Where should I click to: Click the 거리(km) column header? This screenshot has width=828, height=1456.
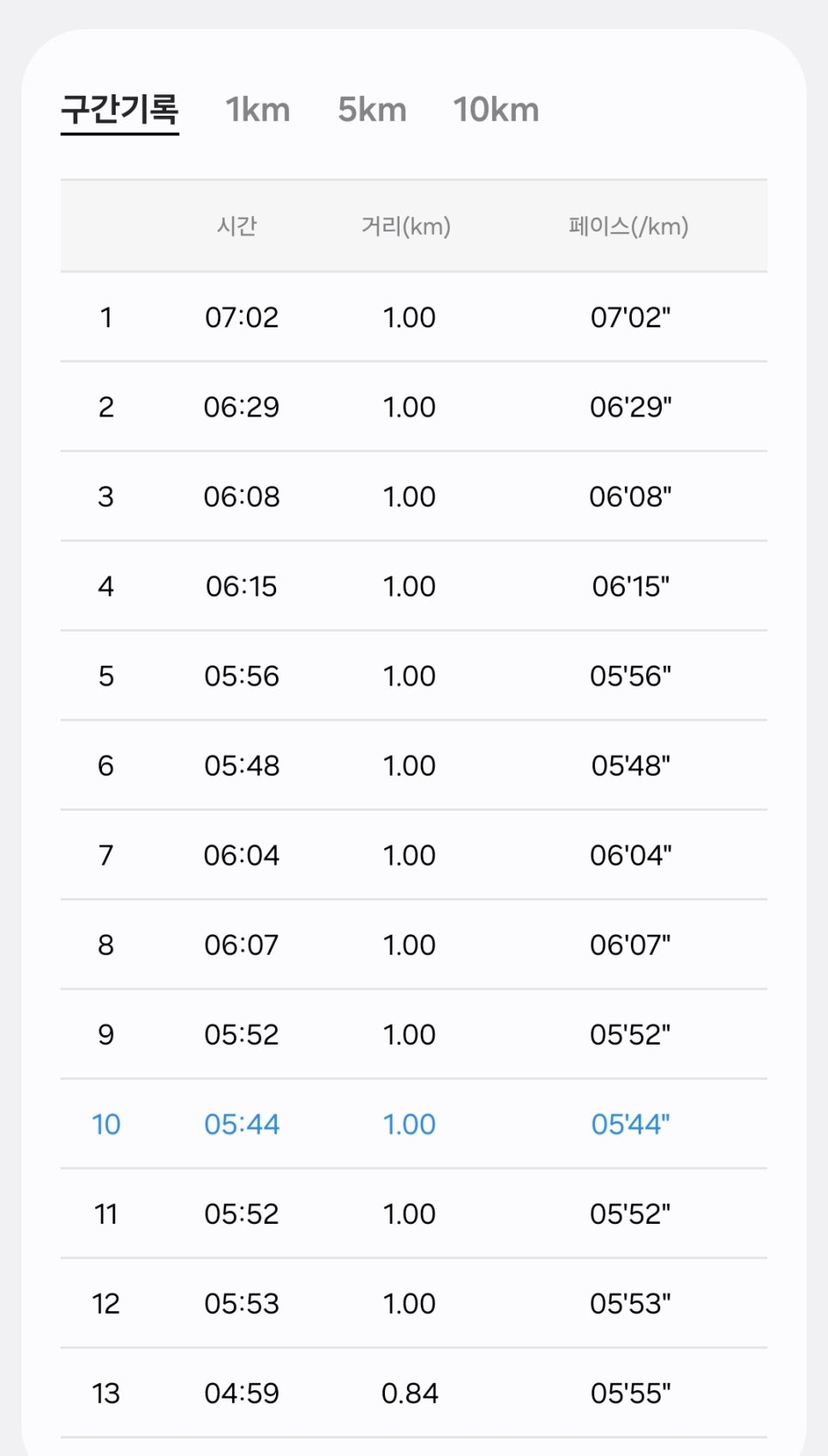point(406,226)
